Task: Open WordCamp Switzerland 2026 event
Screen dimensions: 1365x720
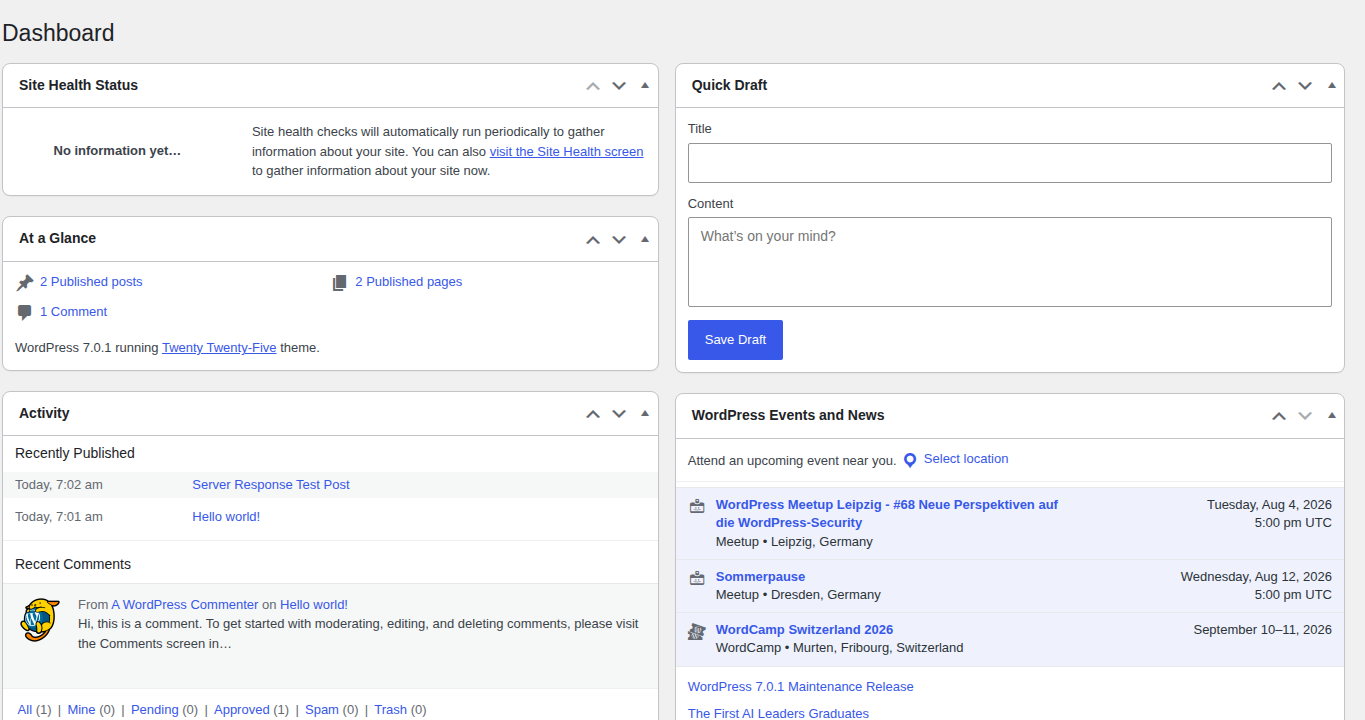Action: click(804, 630)
